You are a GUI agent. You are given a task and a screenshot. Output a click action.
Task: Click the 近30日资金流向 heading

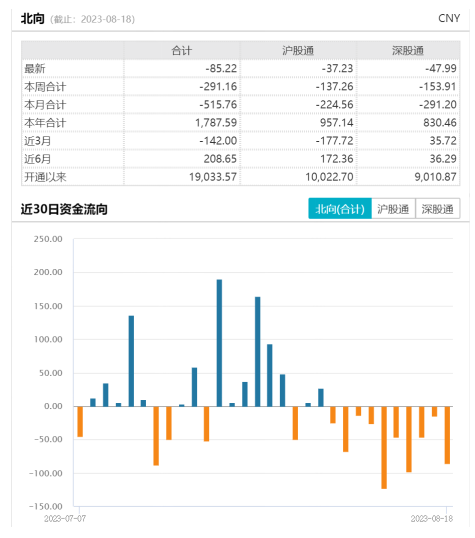click(64, 209)
